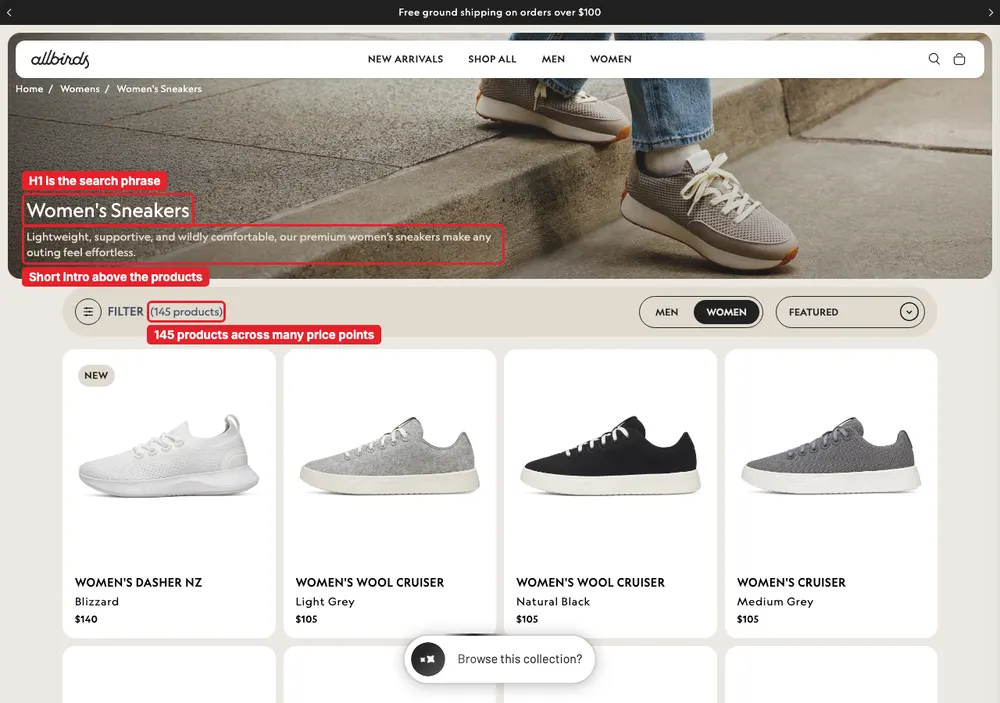1000x703 pixels.
Task: Click the Natural Black color name
Action: (x=553, y=602)
